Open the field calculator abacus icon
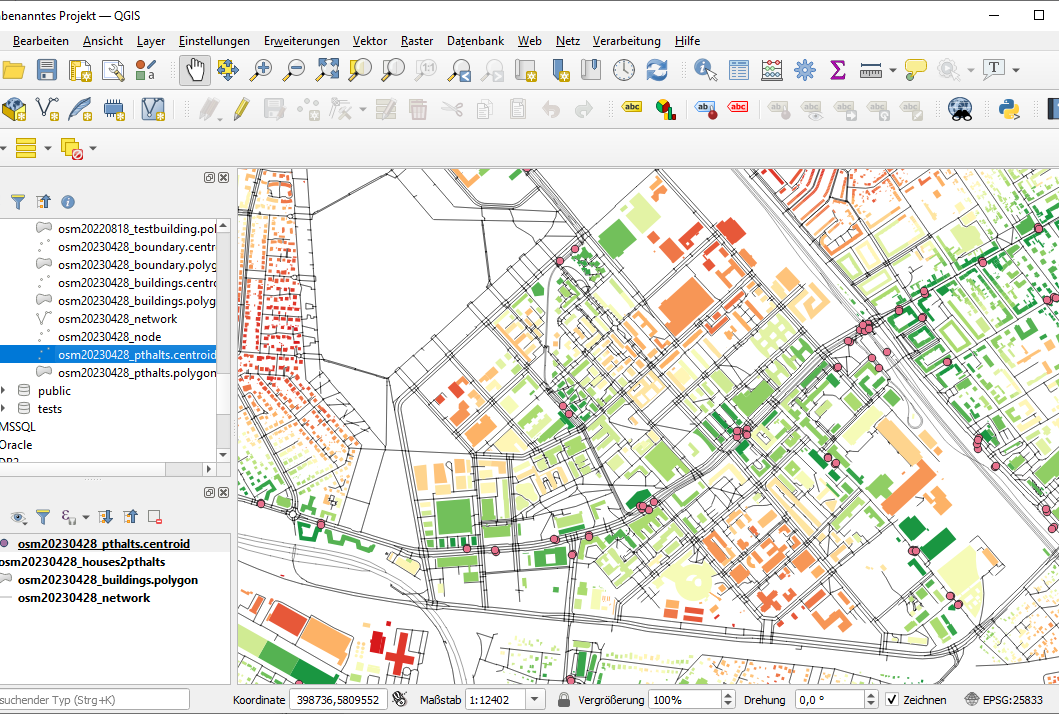 (x=772, y=70)
